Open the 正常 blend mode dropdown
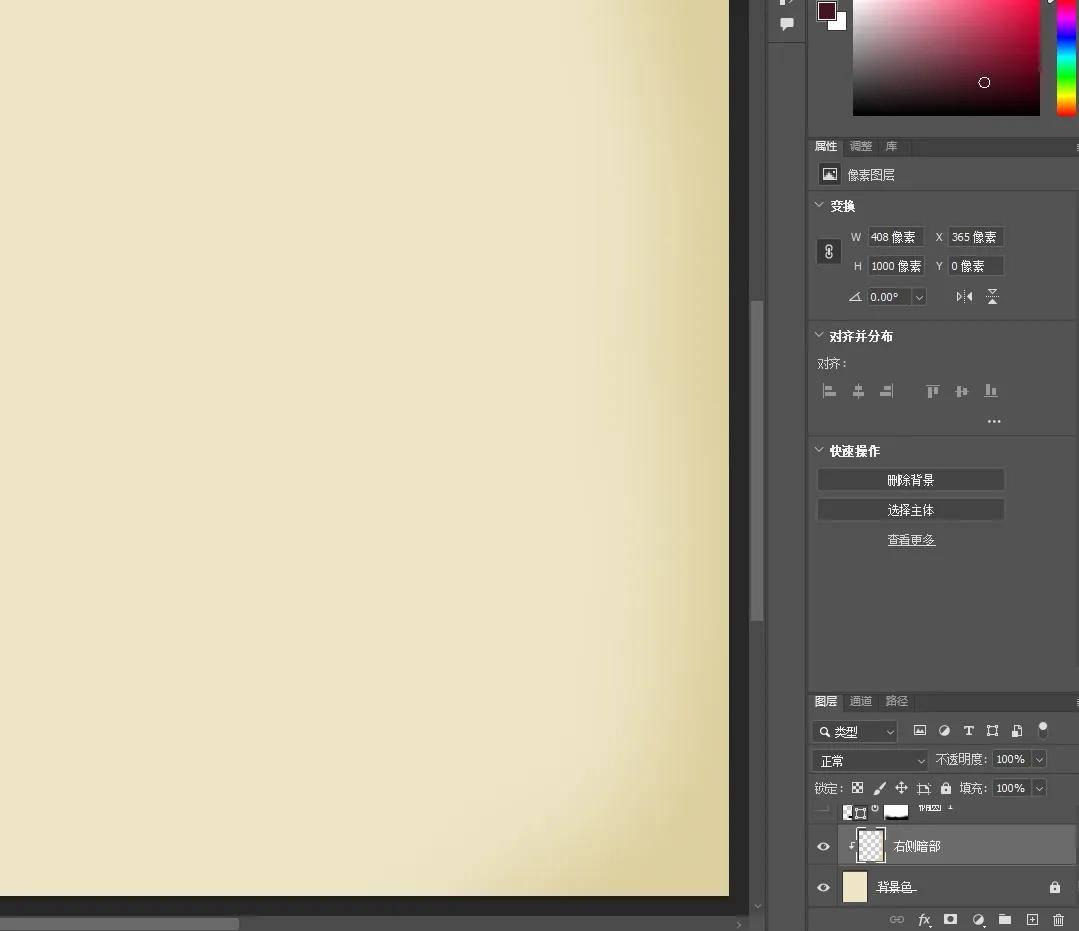This screenshot has height=931, width=1079. pos(870,761)
